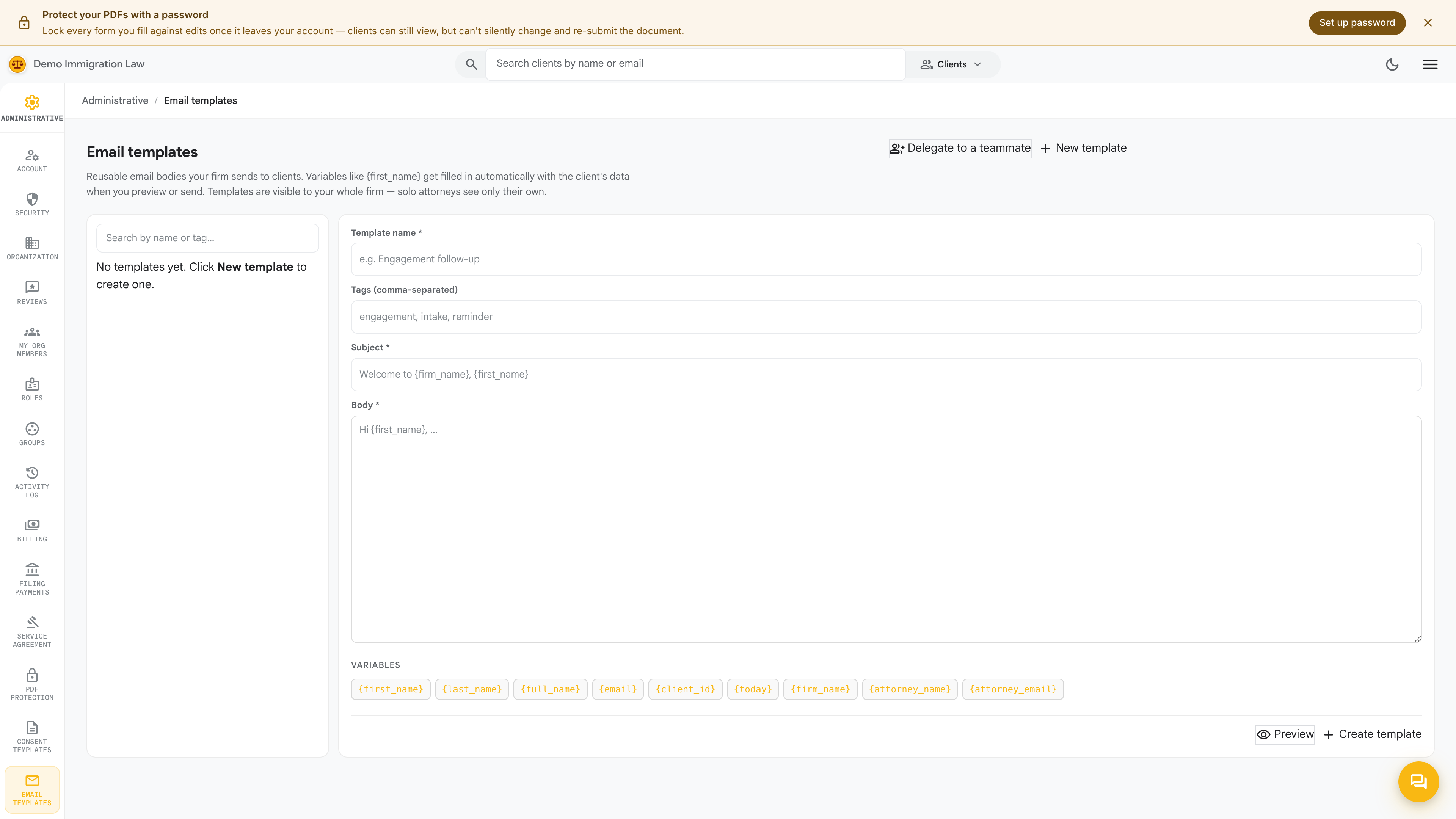Open the hamburger main menu
Viewport: 1456px width, 819px height.
click(1430, 64)
